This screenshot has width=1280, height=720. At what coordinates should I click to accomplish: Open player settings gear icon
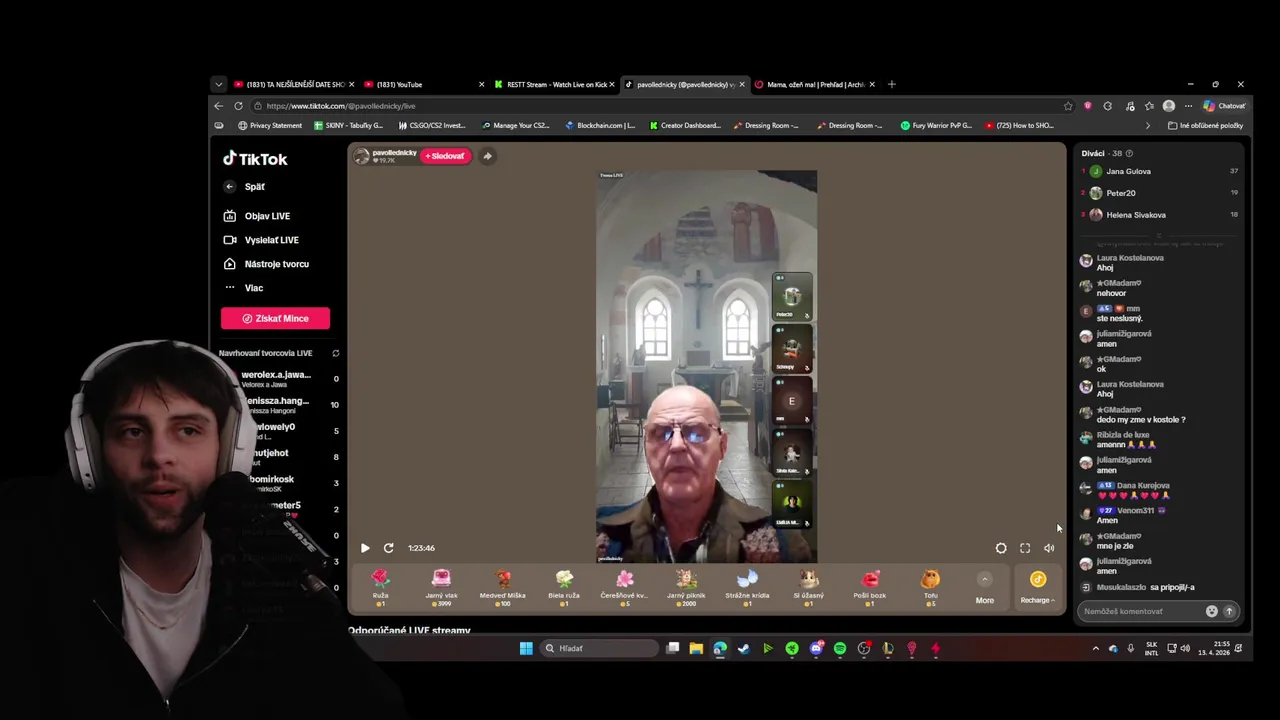(x=1001, y=548)
